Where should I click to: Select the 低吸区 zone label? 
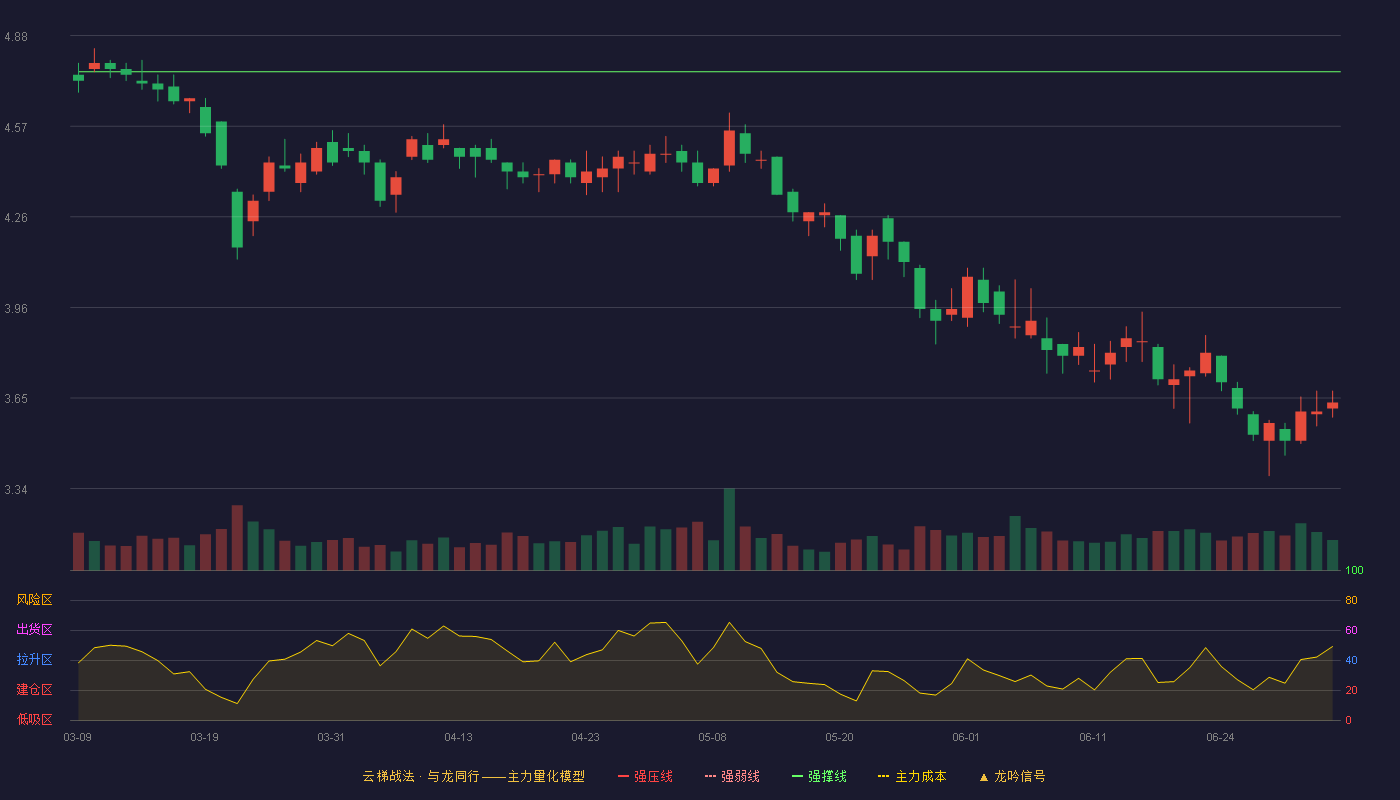(34, 719)
